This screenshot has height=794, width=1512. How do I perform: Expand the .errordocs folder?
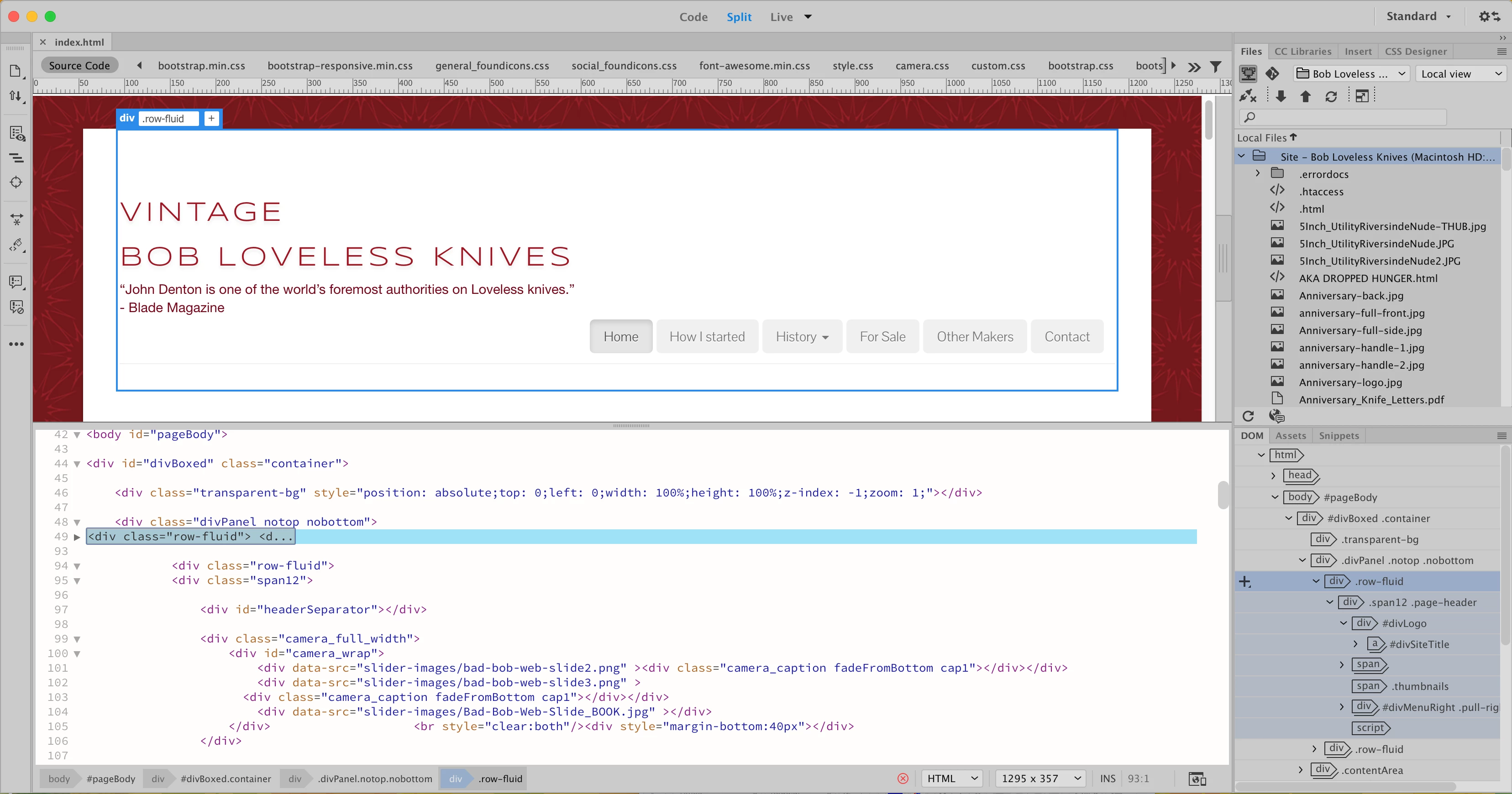pos(1257,174)
